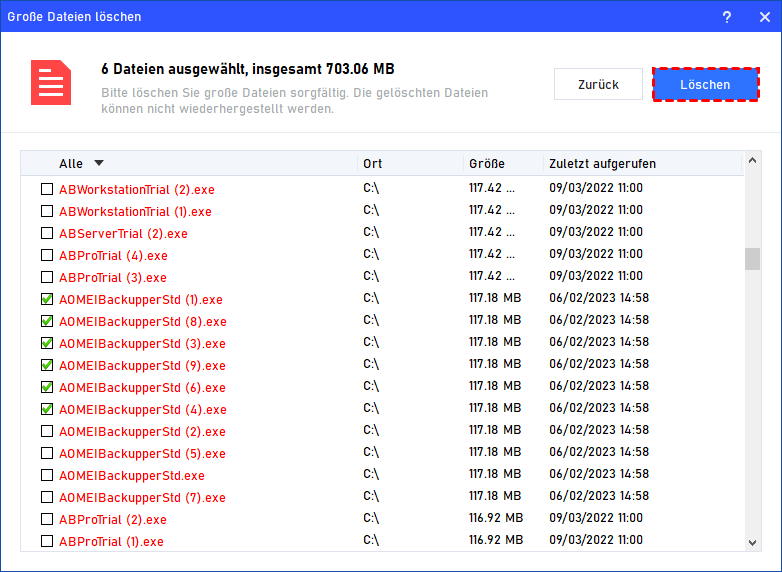Uncheck AOMEIBackupperStd (4).exe checkbox
This screenshot has width=782, height=572.
47,409
